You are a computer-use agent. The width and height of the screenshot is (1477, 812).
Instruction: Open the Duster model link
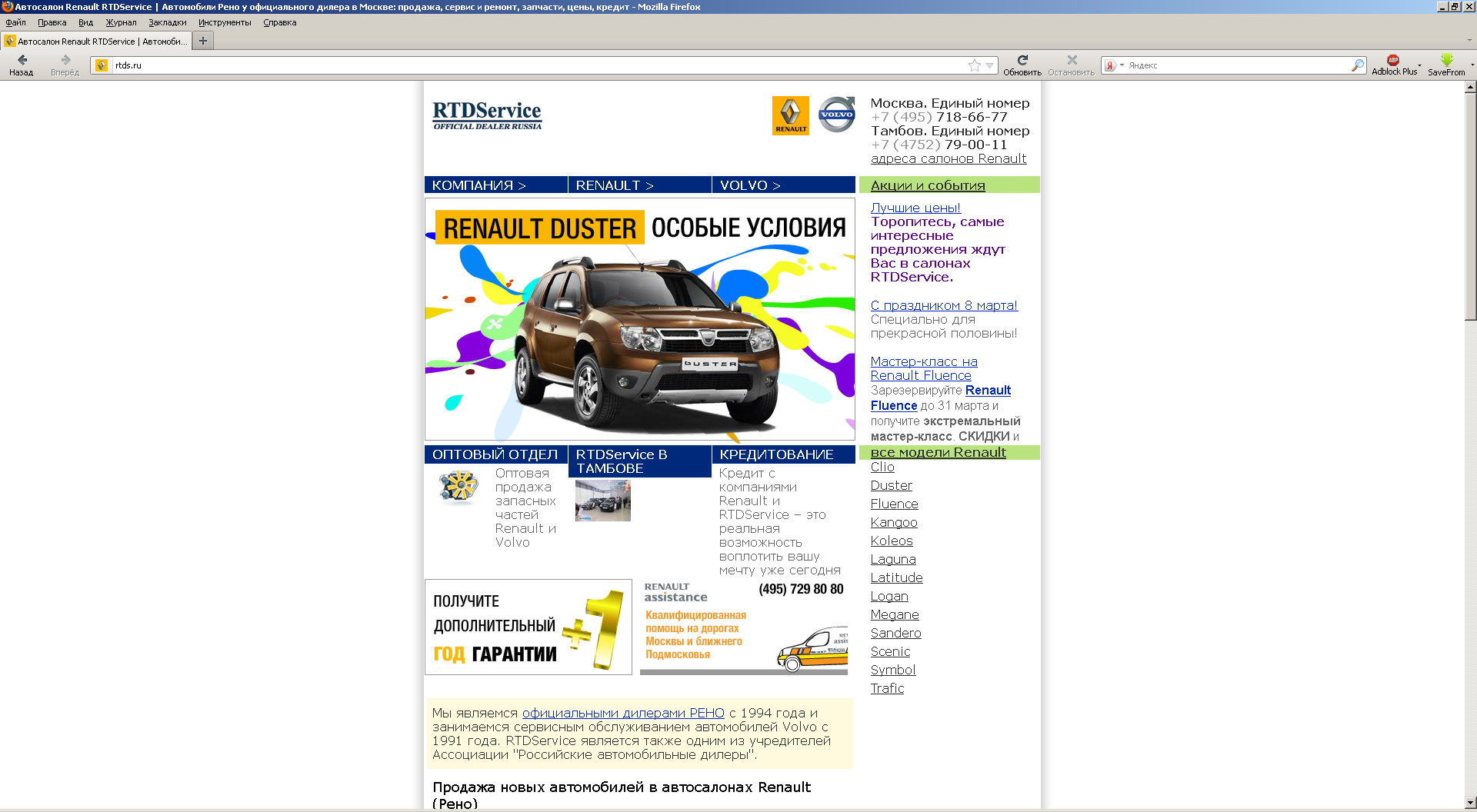tap(891, 485)
